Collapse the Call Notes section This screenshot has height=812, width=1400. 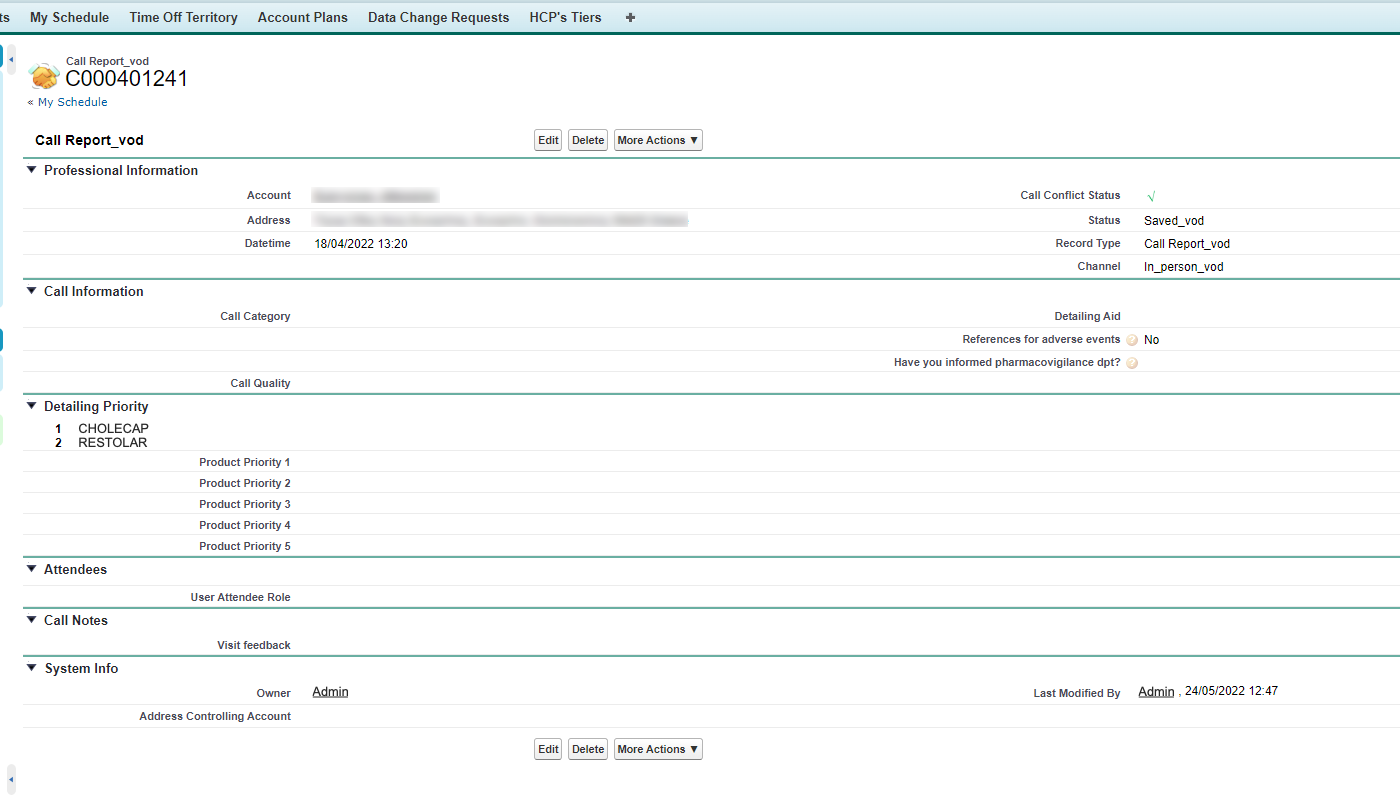(32, 620)
